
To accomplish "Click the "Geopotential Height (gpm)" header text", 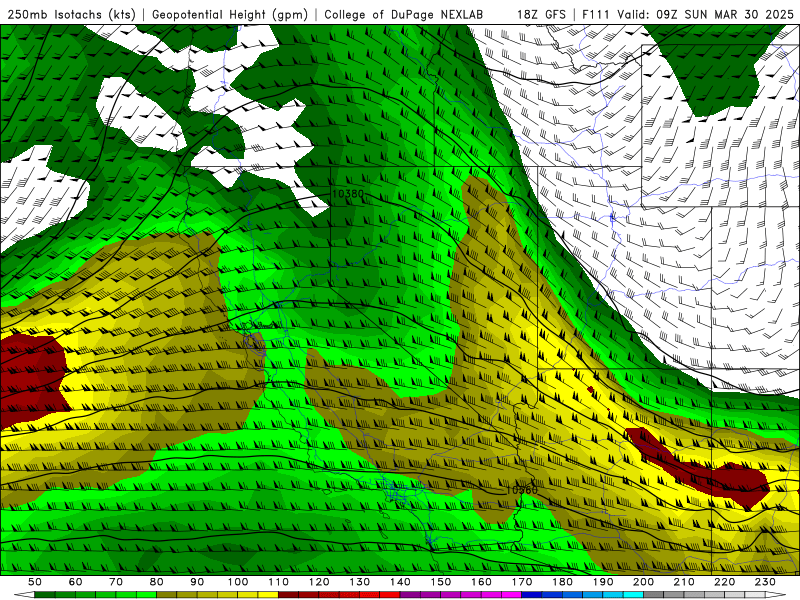I will (x=230, y=14).
